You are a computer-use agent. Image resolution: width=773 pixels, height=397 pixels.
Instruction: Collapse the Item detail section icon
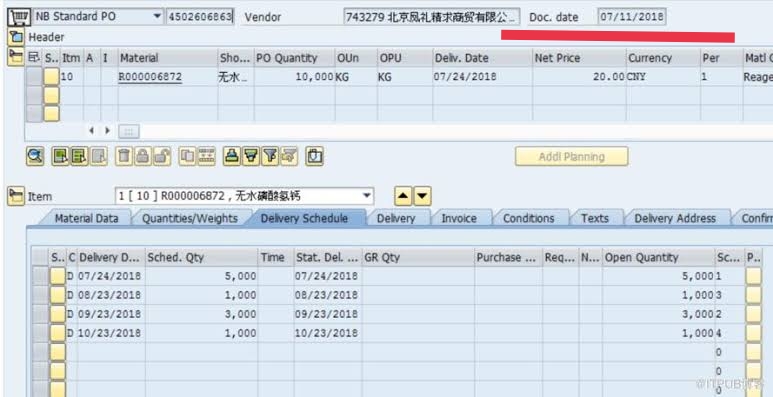coord(16,196)
